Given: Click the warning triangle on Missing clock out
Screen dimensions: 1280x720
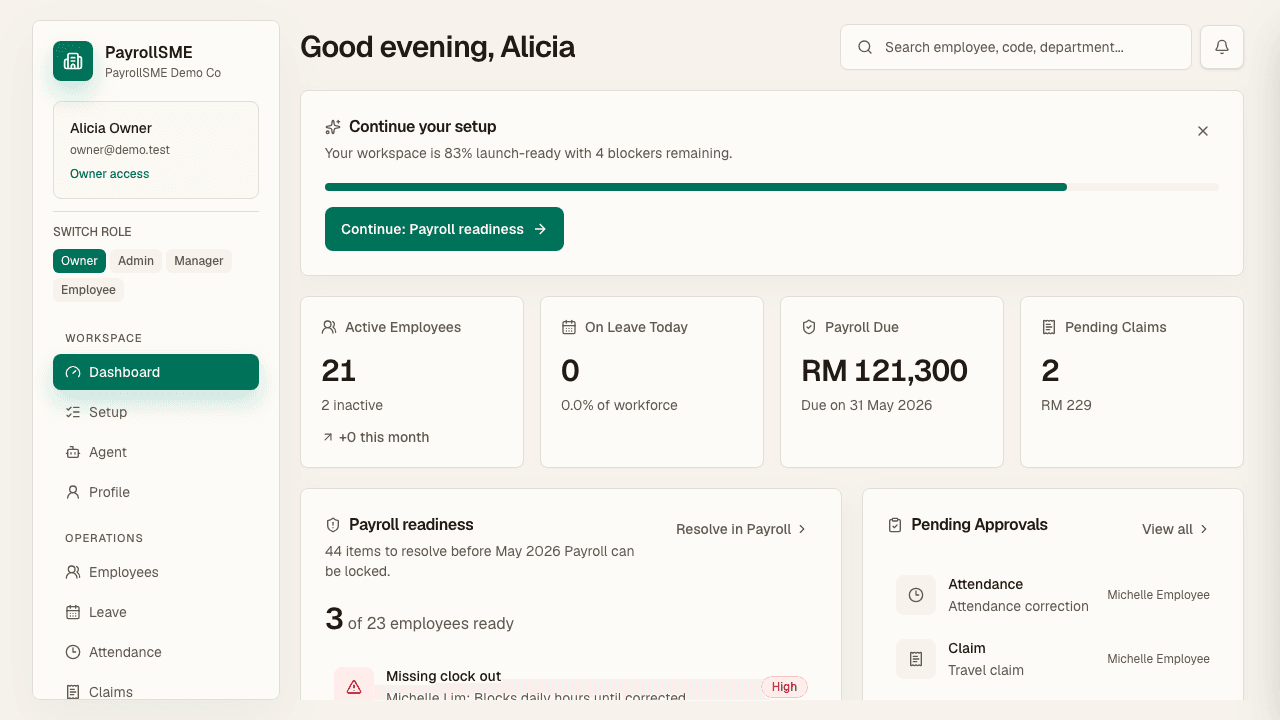Looking at the screenshot, I should [354, 686].
